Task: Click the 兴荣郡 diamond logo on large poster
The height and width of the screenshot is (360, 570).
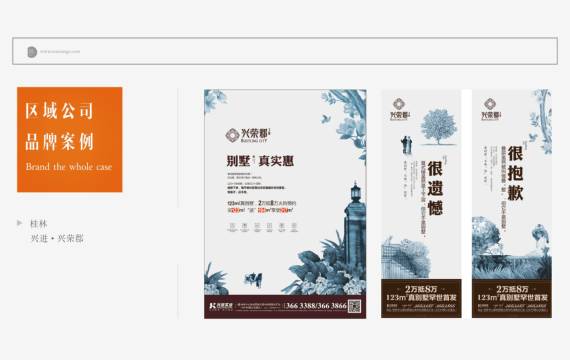Action: 232,135
